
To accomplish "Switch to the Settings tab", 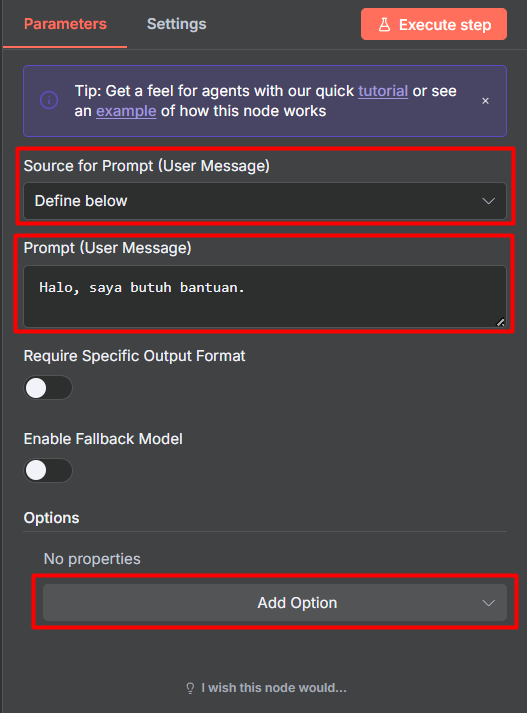I will 176,24.
